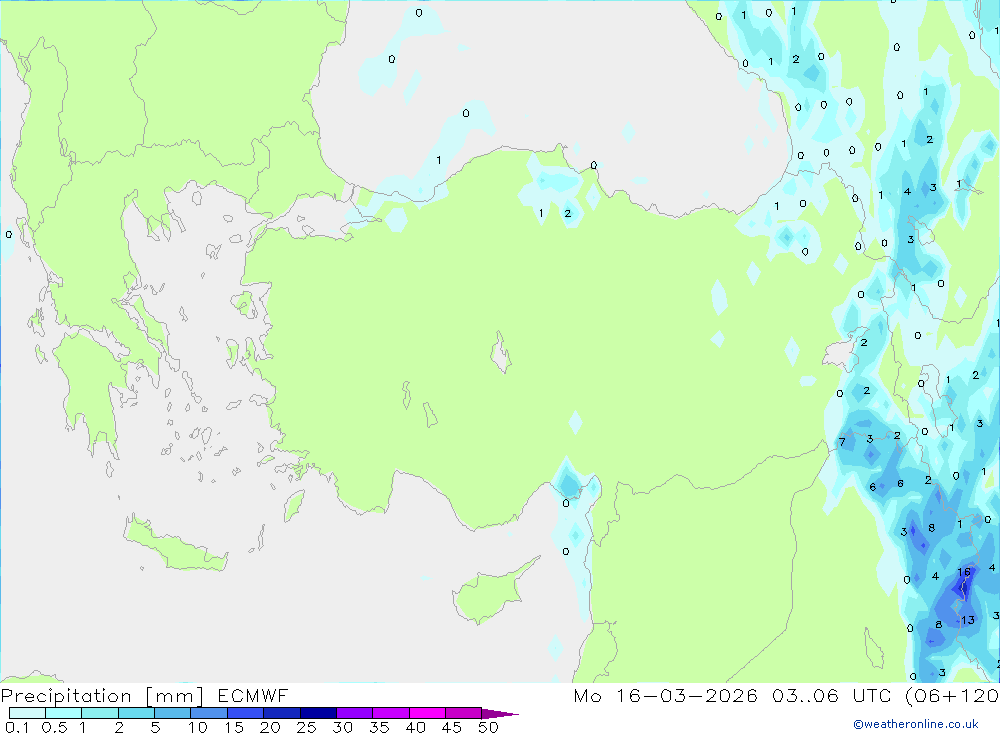Click the 0.1–0.5 mm legend color swatch
The image size is (1000, 733).
pos(27,713)
